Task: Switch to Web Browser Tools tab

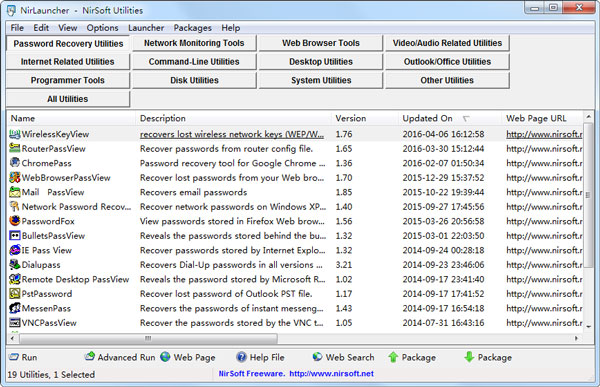Action: coord(321,43)
